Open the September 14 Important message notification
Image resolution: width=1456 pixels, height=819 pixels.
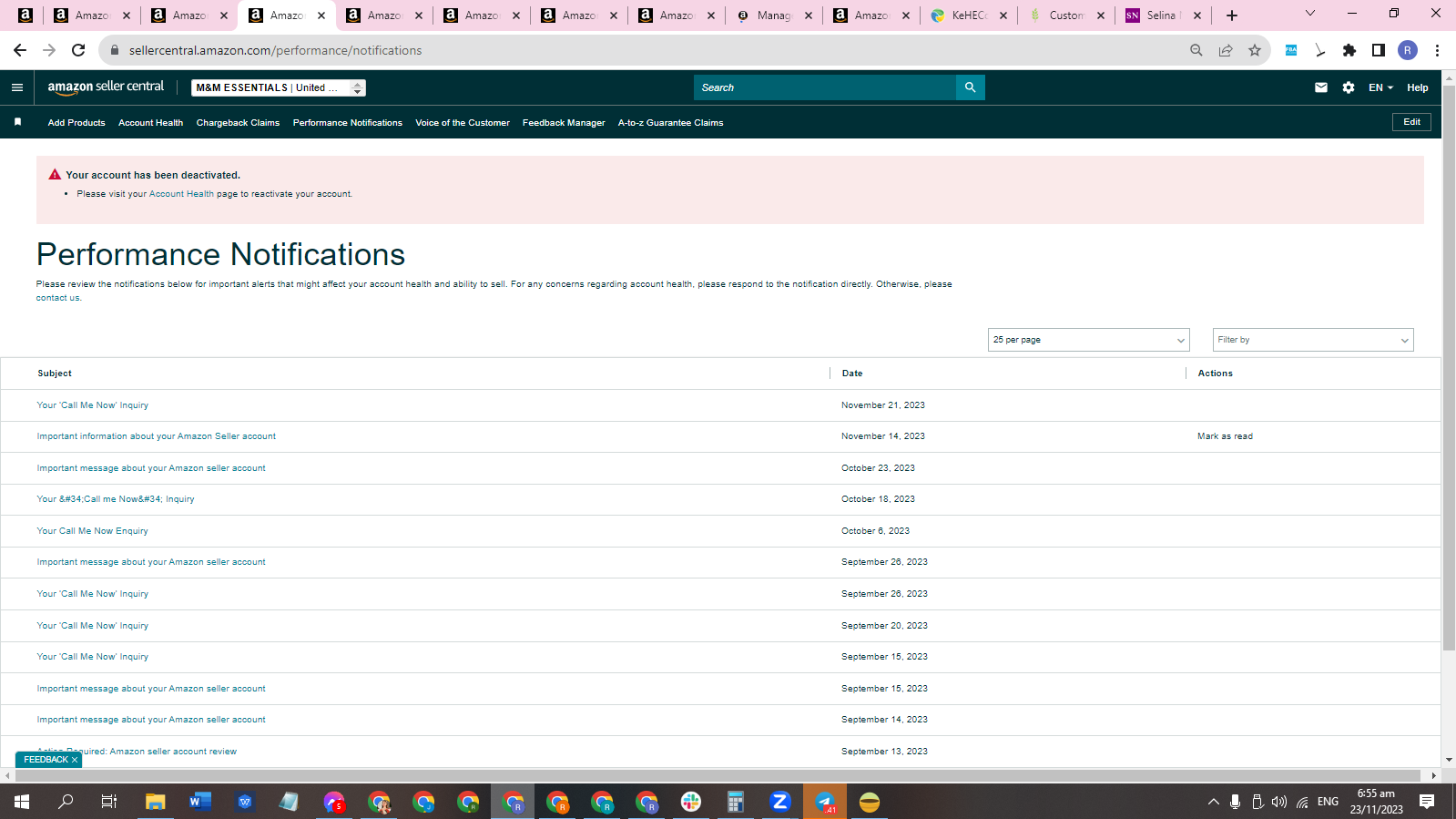click(151, 720)
